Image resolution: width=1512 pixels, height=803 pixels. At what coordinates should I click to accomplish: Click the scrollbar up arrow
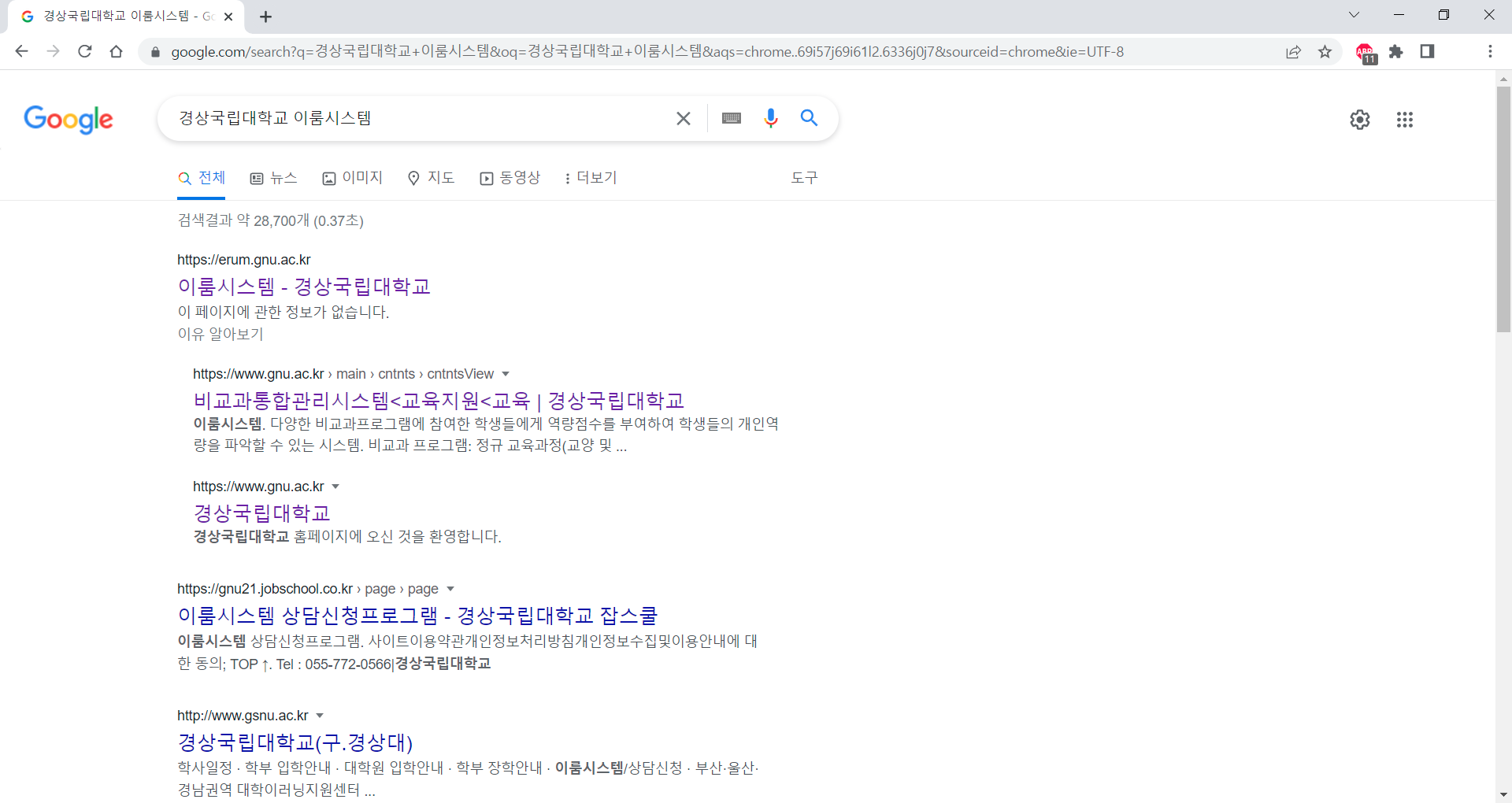1503,79
